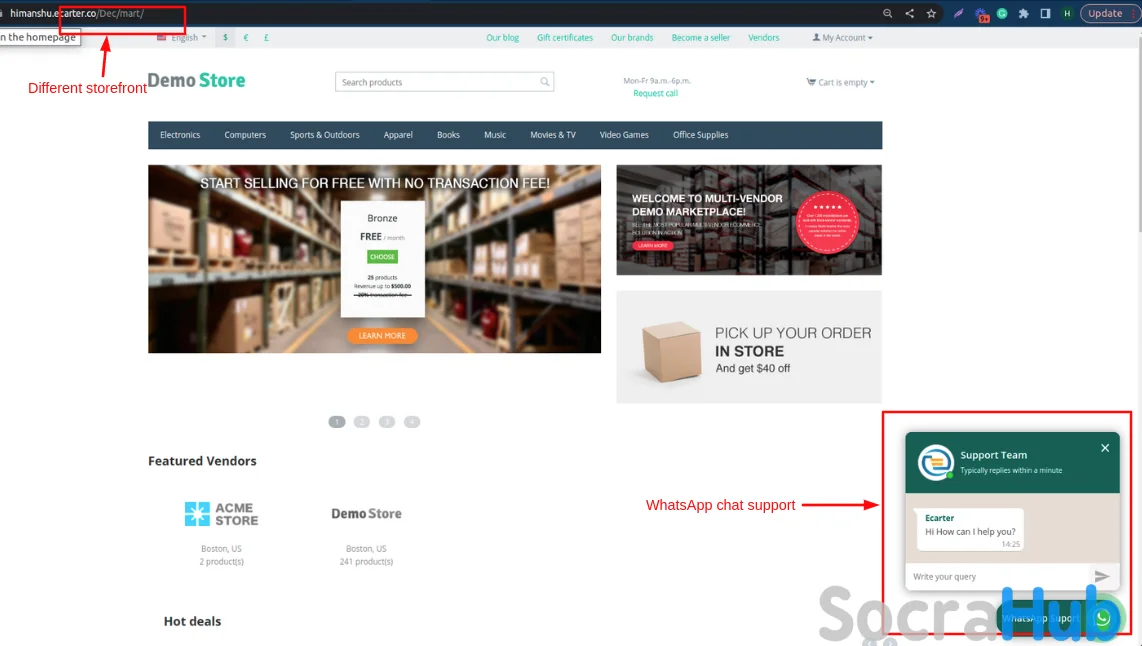Open the browser extensions puzzle icon
The height and width of the screenshot is (646, 1142).
[x=1023, y=13]
